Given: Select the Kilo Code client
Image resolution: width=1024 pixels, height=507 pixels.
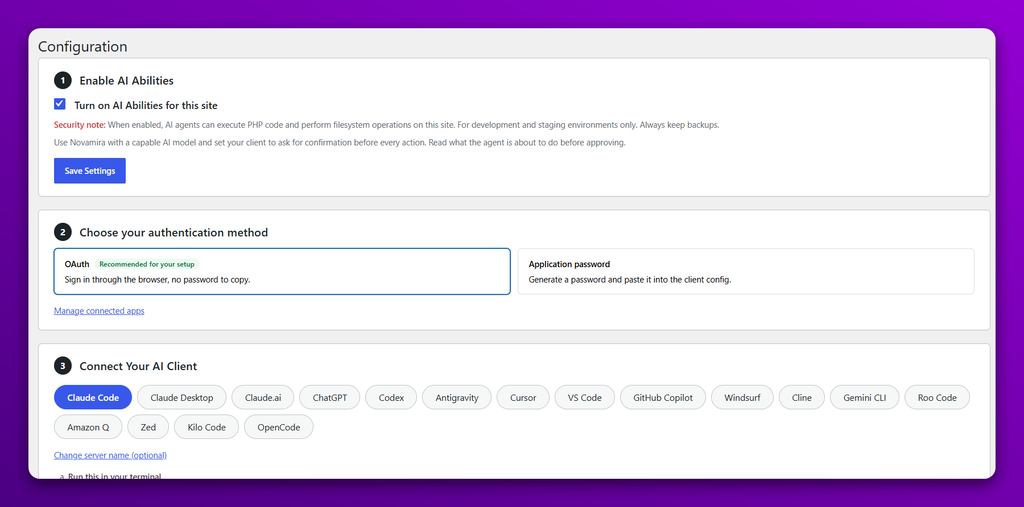Looking at the screenshot, I should [x=206, y=427].
